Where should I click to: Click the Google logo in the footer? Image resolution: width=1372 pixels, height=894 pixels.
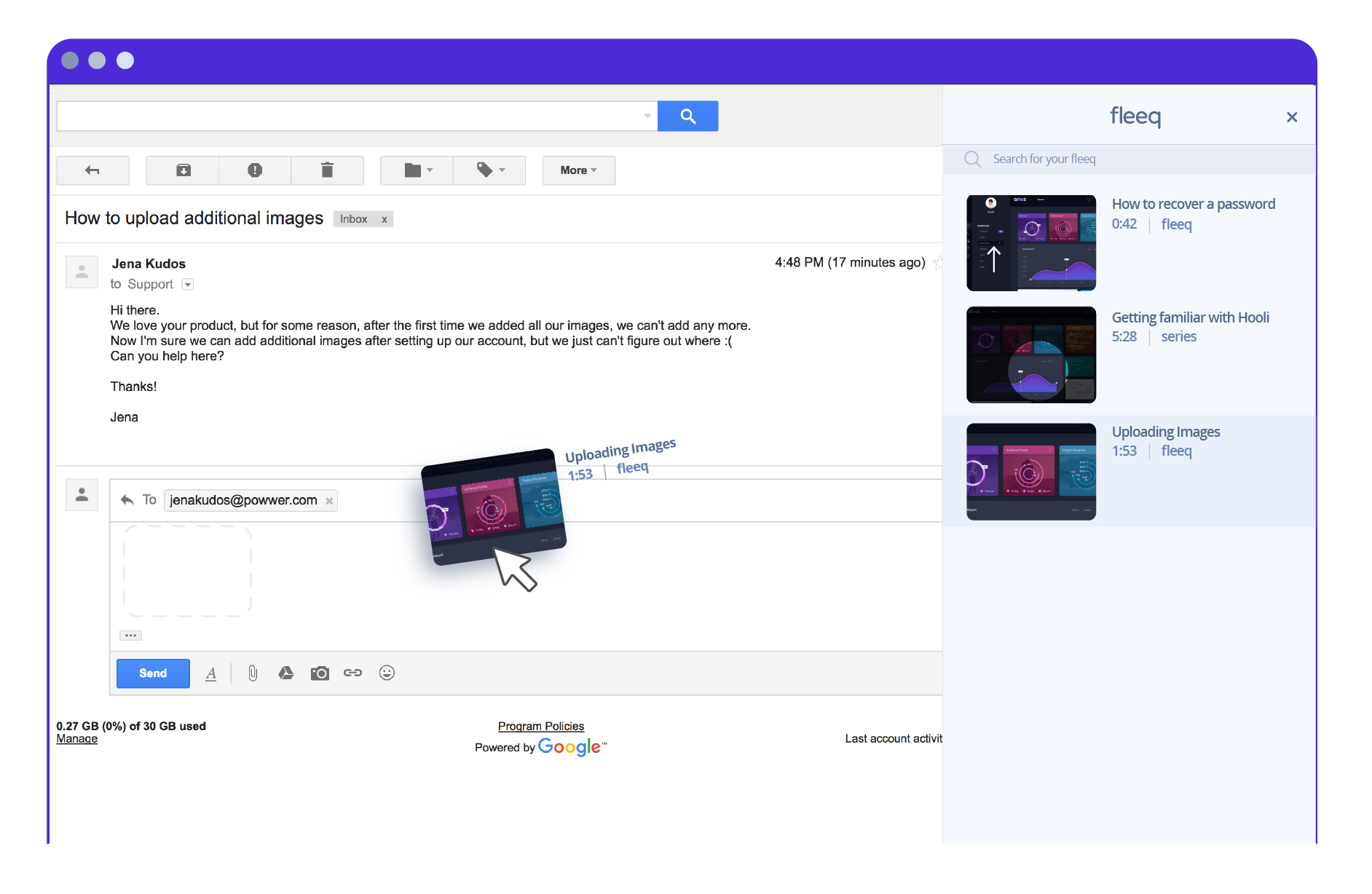point(572,747)
